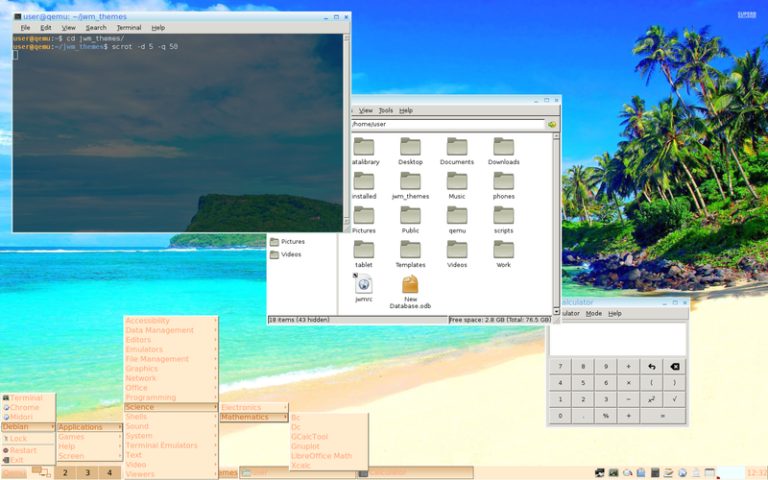Screen dimensions: 768x480
Task: Click the go arrow beside the path bar
Action: pyautogui.click(x=551, y=124)
